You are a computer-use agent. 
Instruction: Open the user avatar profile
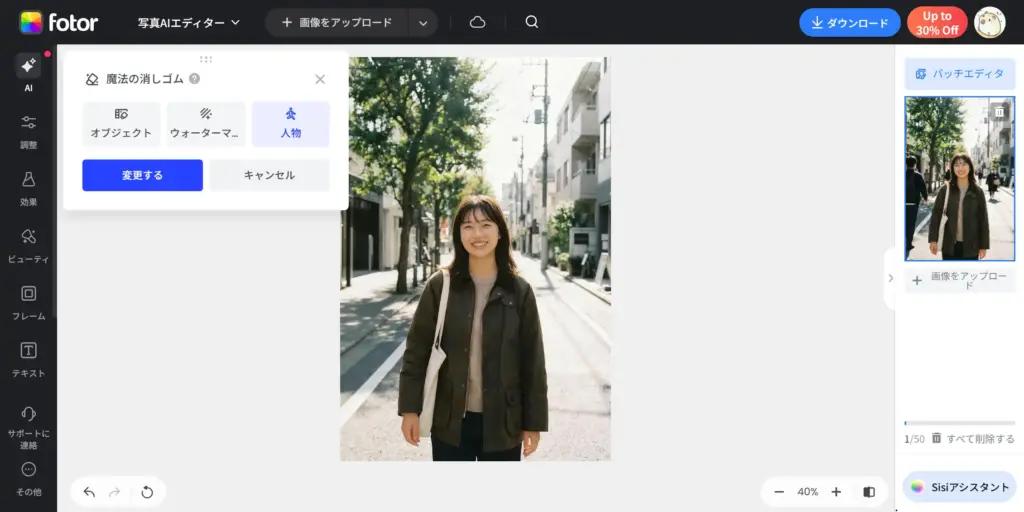coord(989,22)
